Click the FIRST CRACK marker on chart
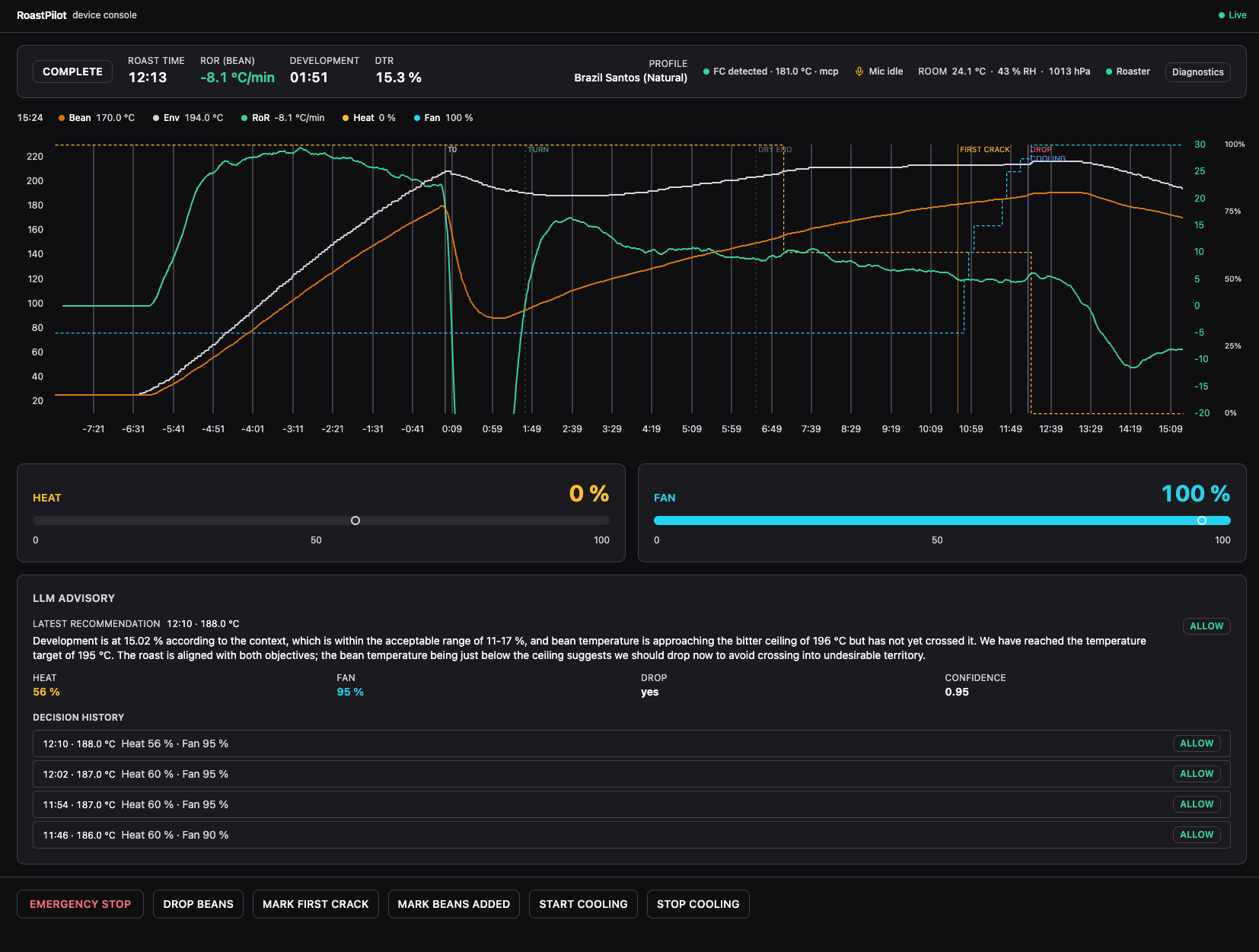This screenshot has height=952, width=1259. pyautogui.click(x=984, y=150)
